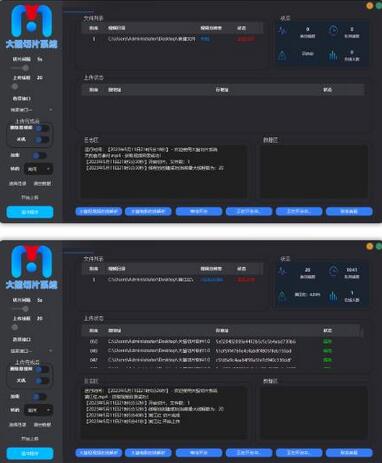Click the fourth blue bottom-row button in upper window

[249, 211]
